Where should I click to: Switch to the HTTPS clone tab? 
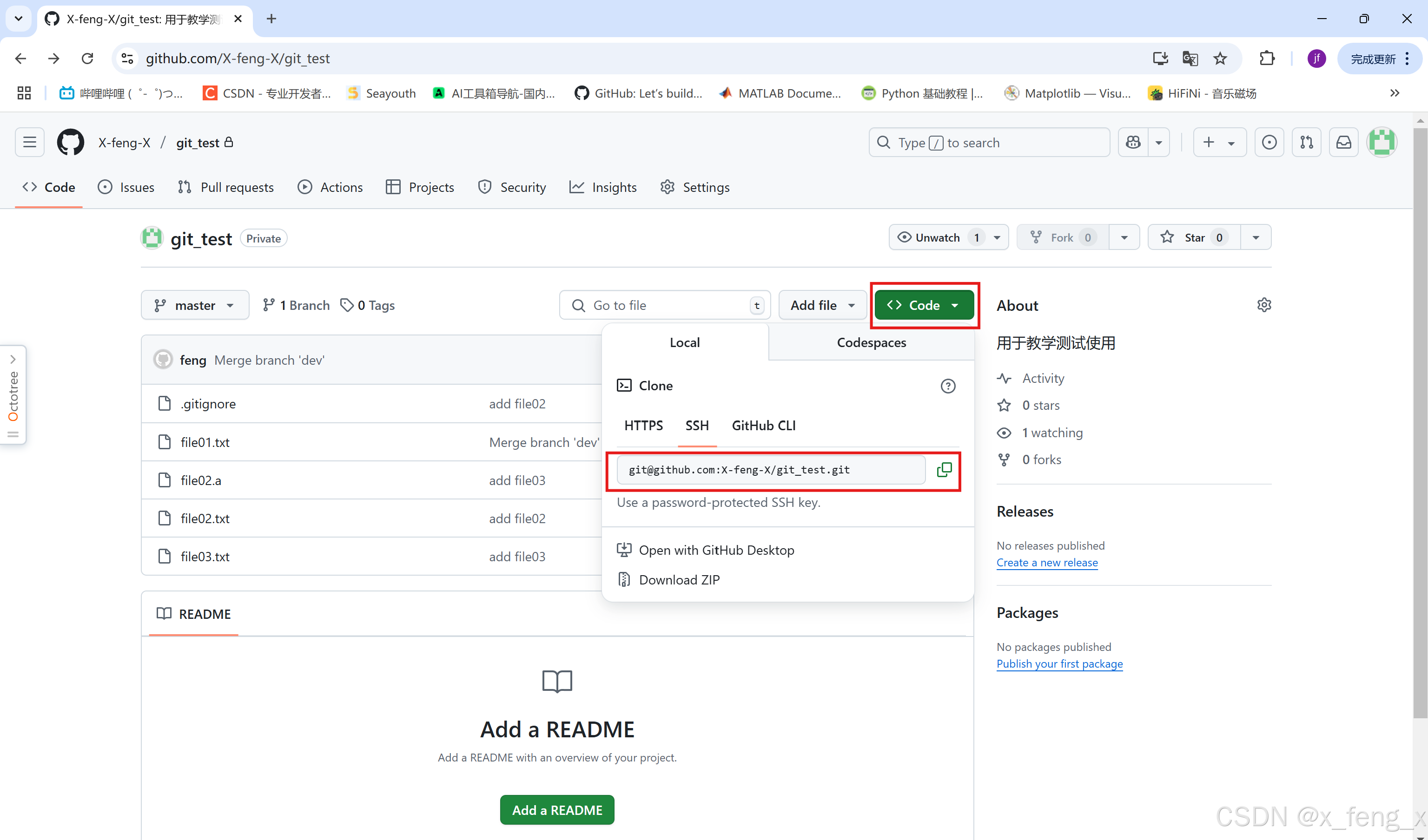pos(643,426)
